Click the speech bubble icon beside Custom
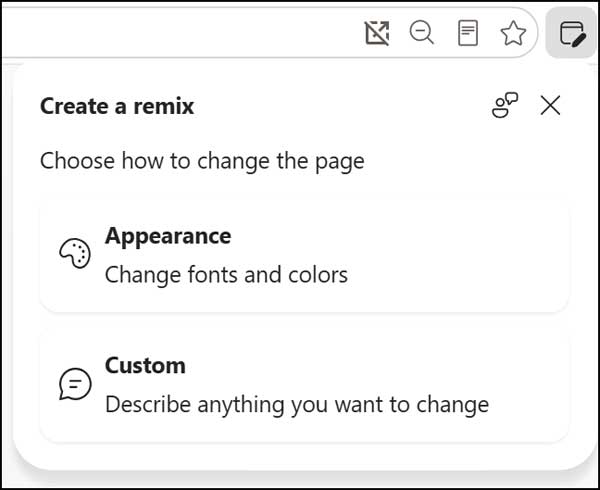Viewport: 600px width, 490px height. point(75,384)
